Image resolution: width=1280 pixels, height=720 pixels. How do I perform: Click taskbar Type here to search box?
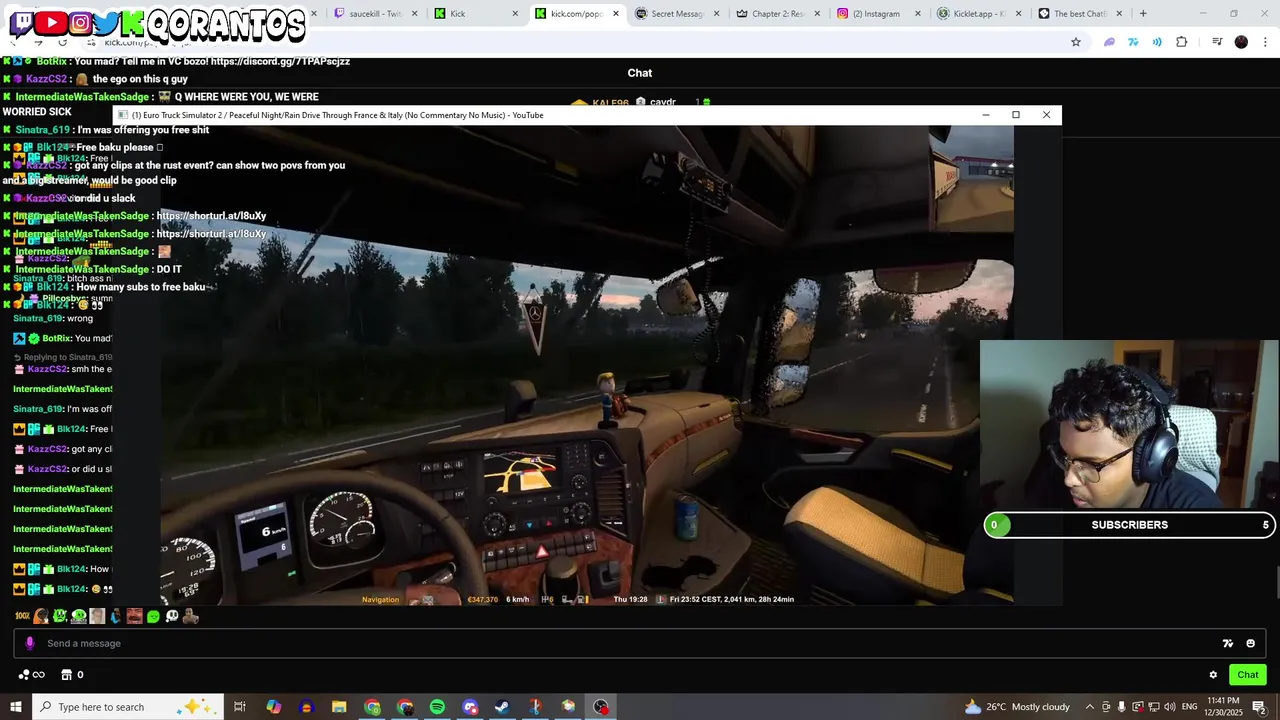coord(128,707)
